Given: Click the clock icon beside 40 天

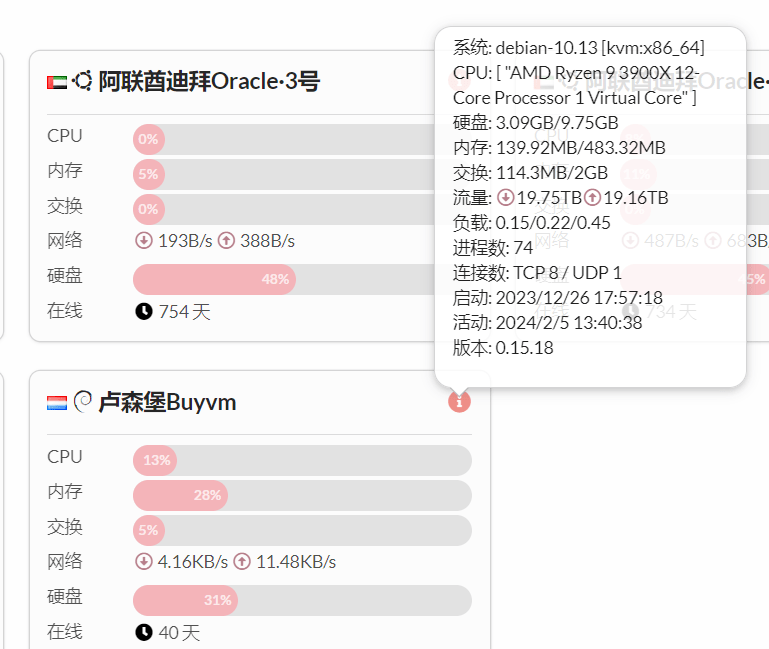Looking at the screenshot, I should (x=144, y=633).
